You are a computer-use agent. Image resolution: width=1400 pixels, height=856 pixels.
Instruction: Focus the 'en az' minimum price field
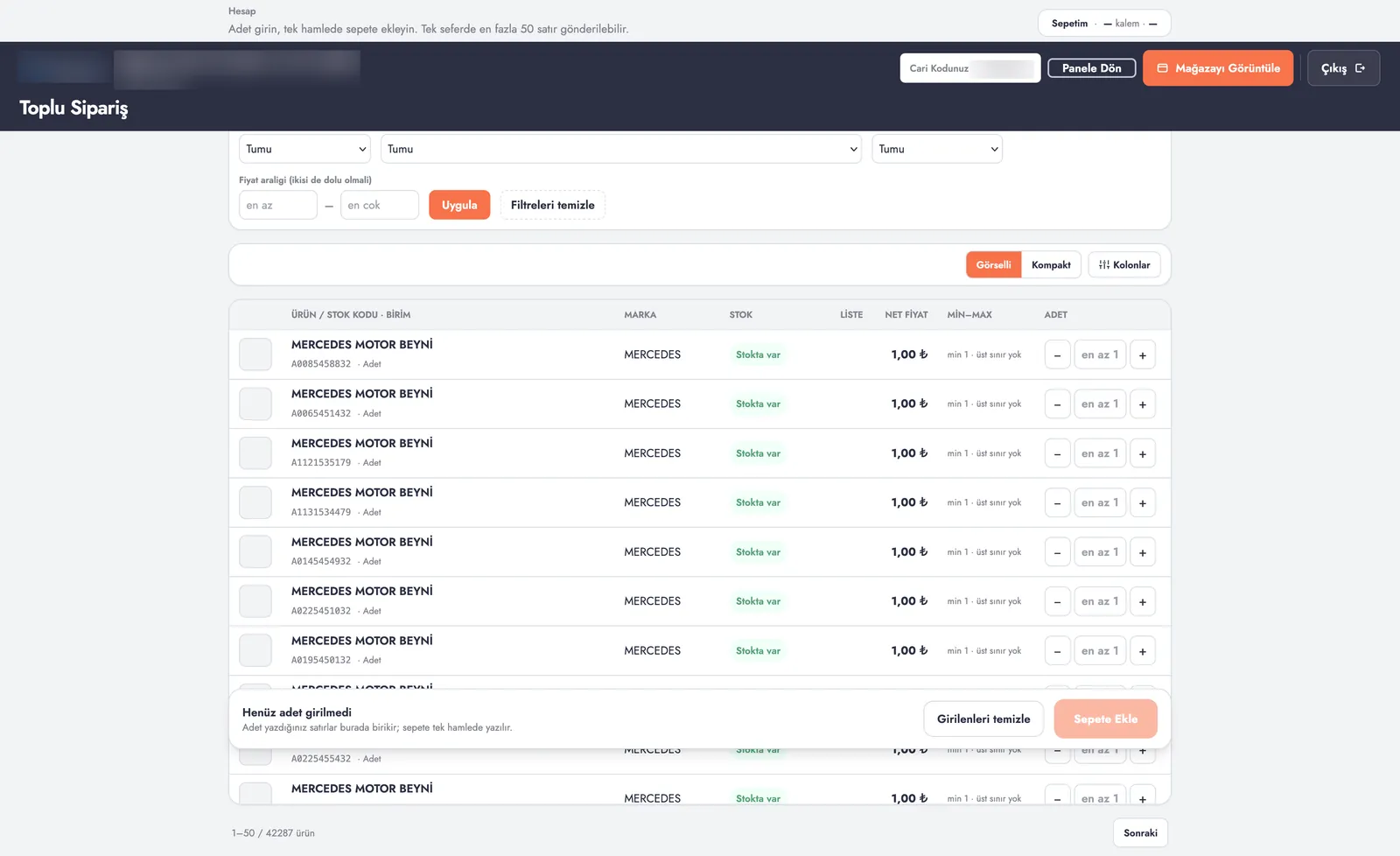point(277,205)
